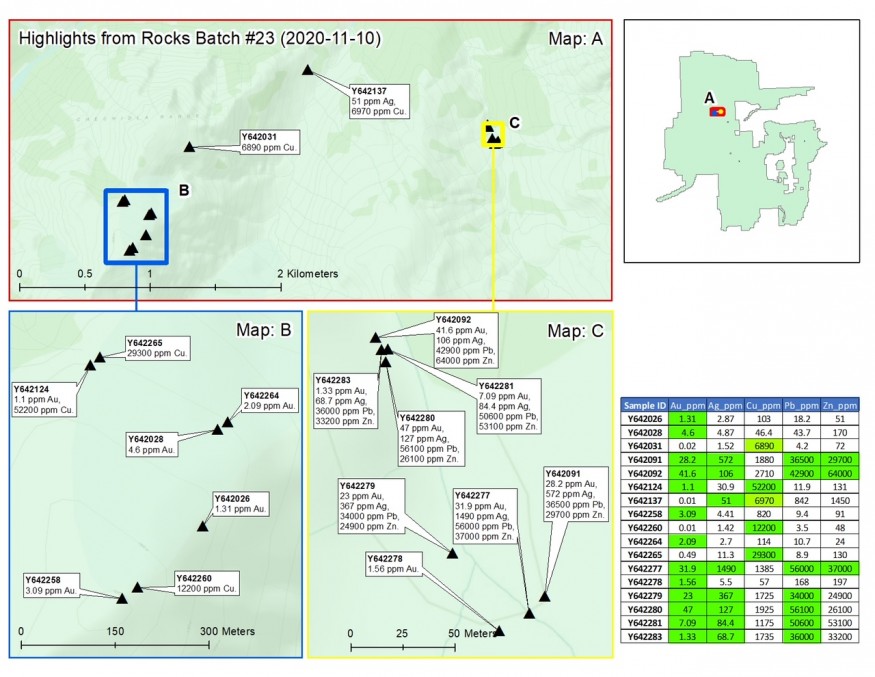Click the 'Pb_ppm' column header
The image size is (875, 677).
click(x=801, y=405)
